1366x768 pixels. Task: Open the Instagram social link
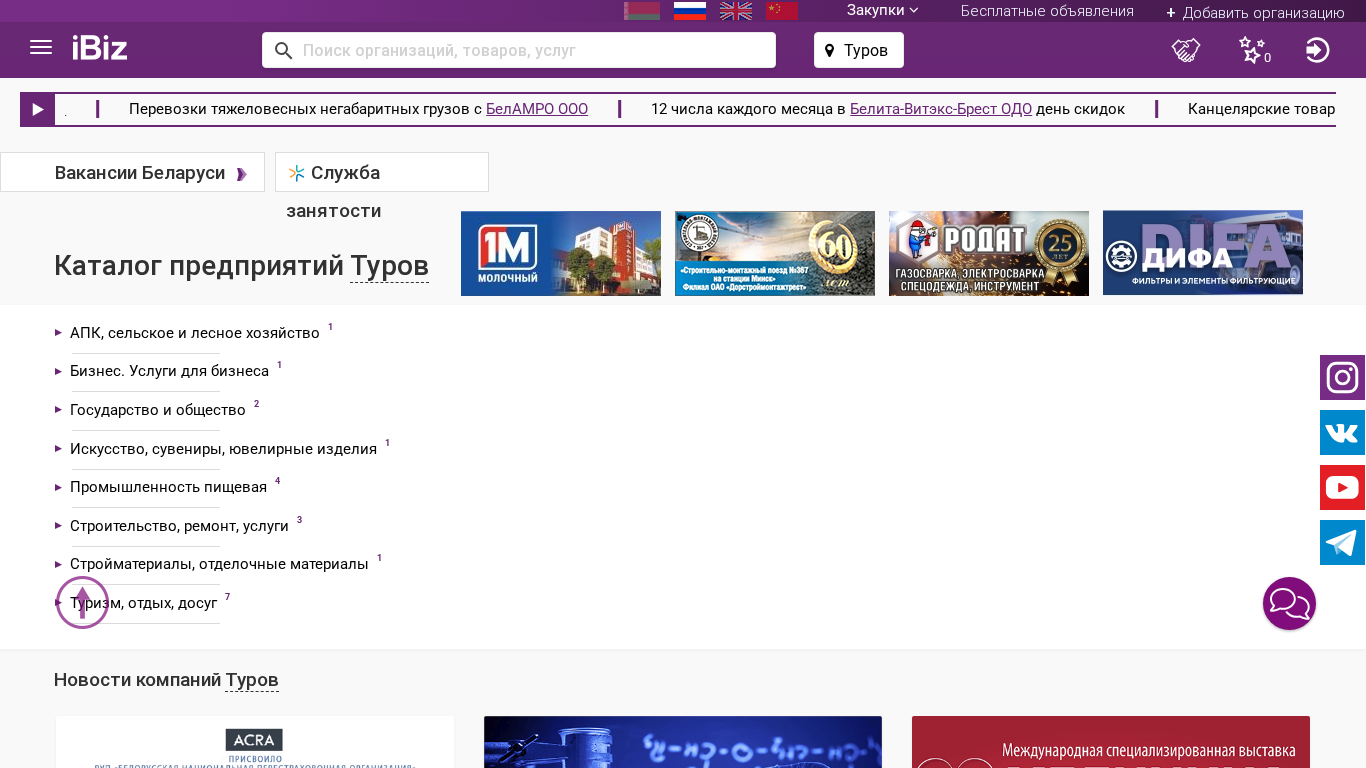point(1342,378)
